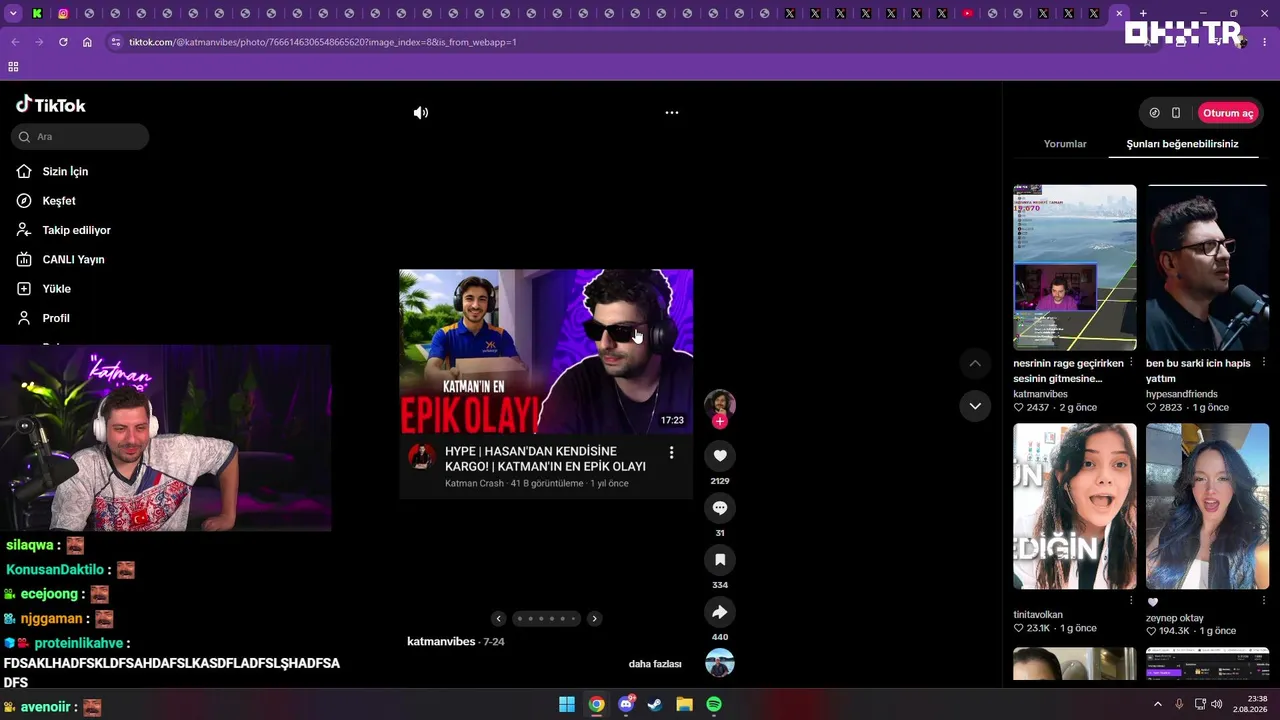Screen dimensions: 1280x720
Task: Open the 'ben bu sarki icin hapis yattım' thumbnail
Action: tap(1207, 268)
